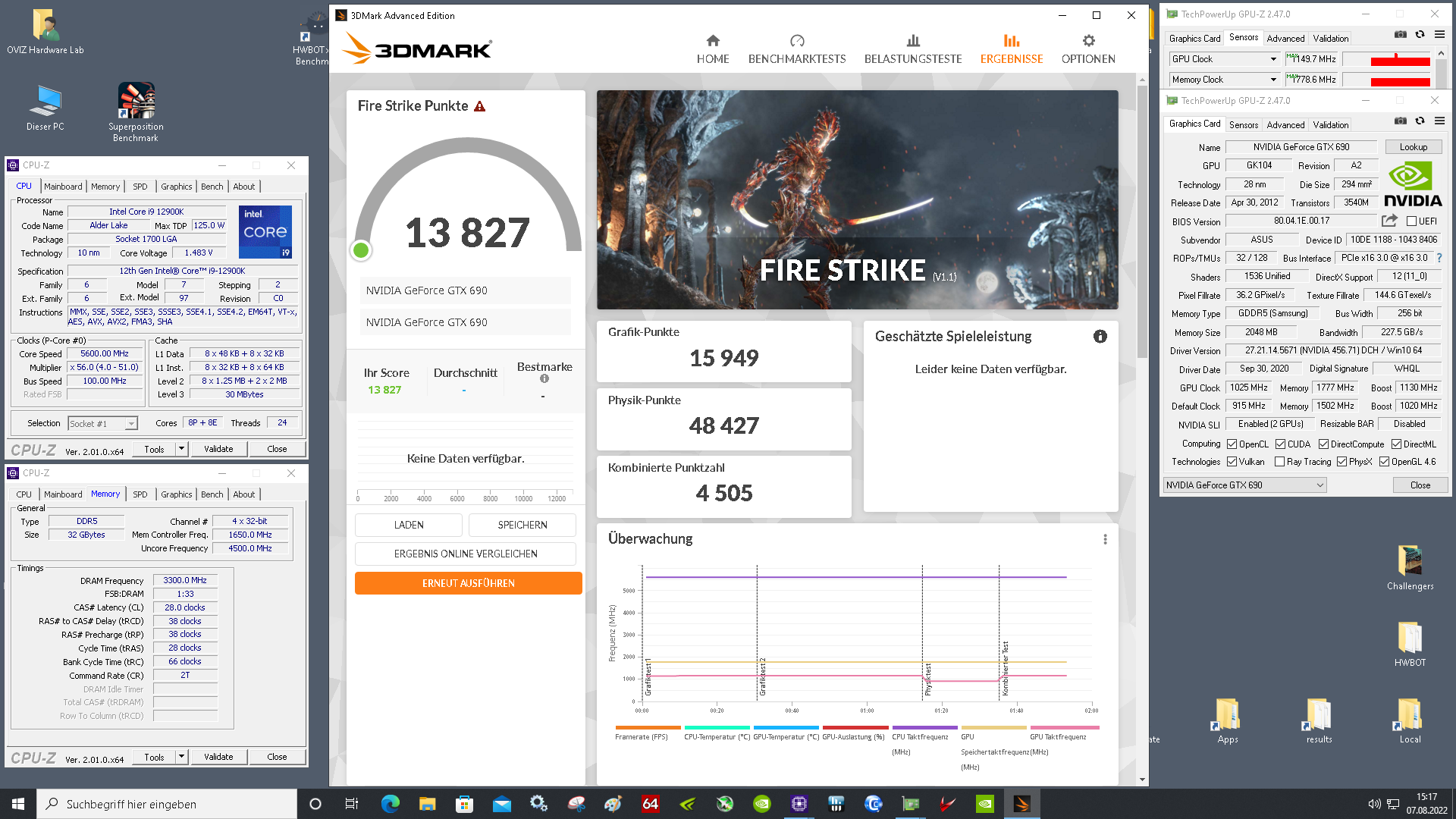
Task: Open the HWBOT desktop folder on the right
Action: tap(1410, 645)
